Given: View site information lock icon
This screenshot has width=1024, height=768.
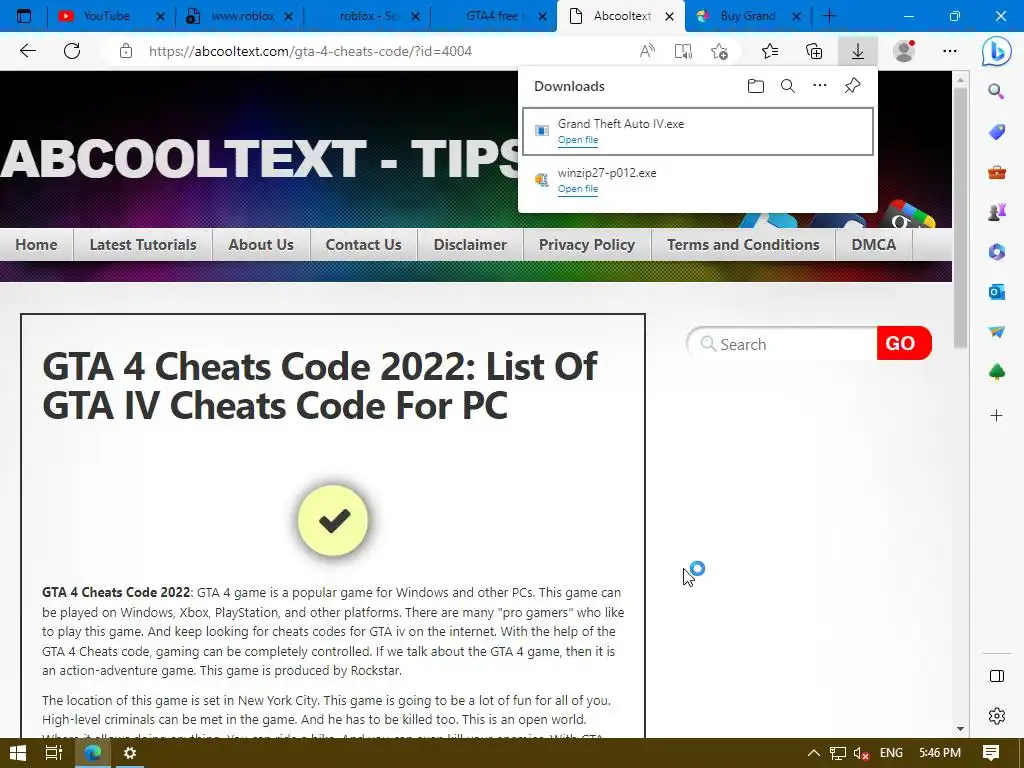Looking at the screenshot, I should [126, 51].
